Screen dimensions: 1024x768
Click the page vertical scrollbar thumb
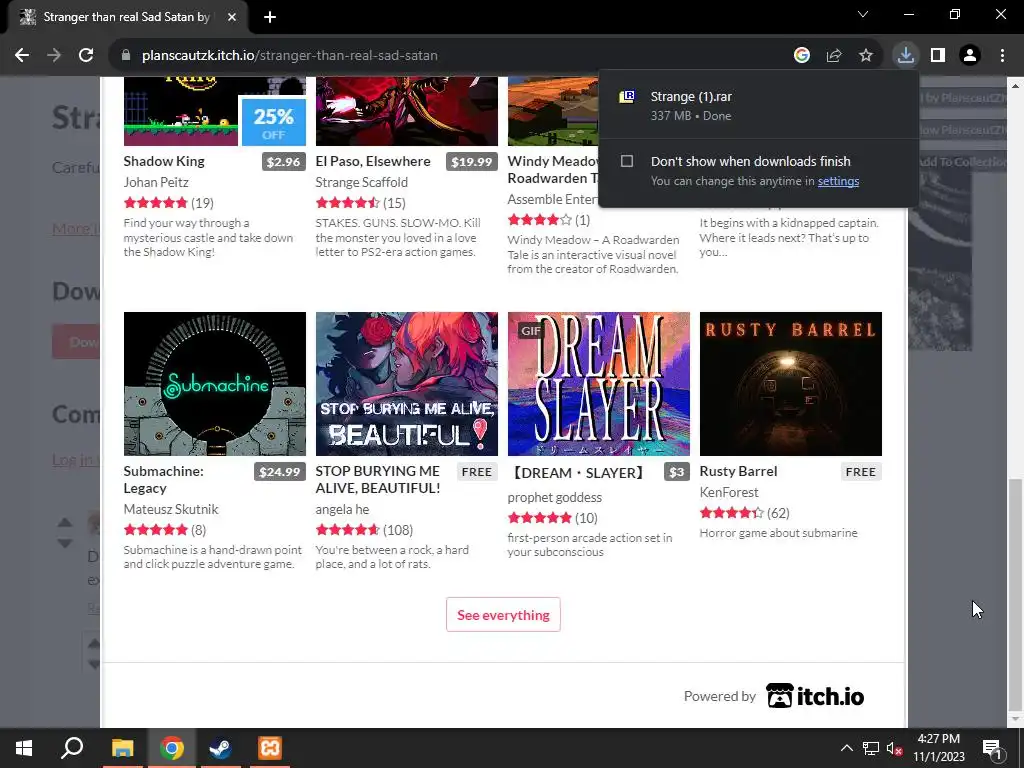(x=1016, y=594)
